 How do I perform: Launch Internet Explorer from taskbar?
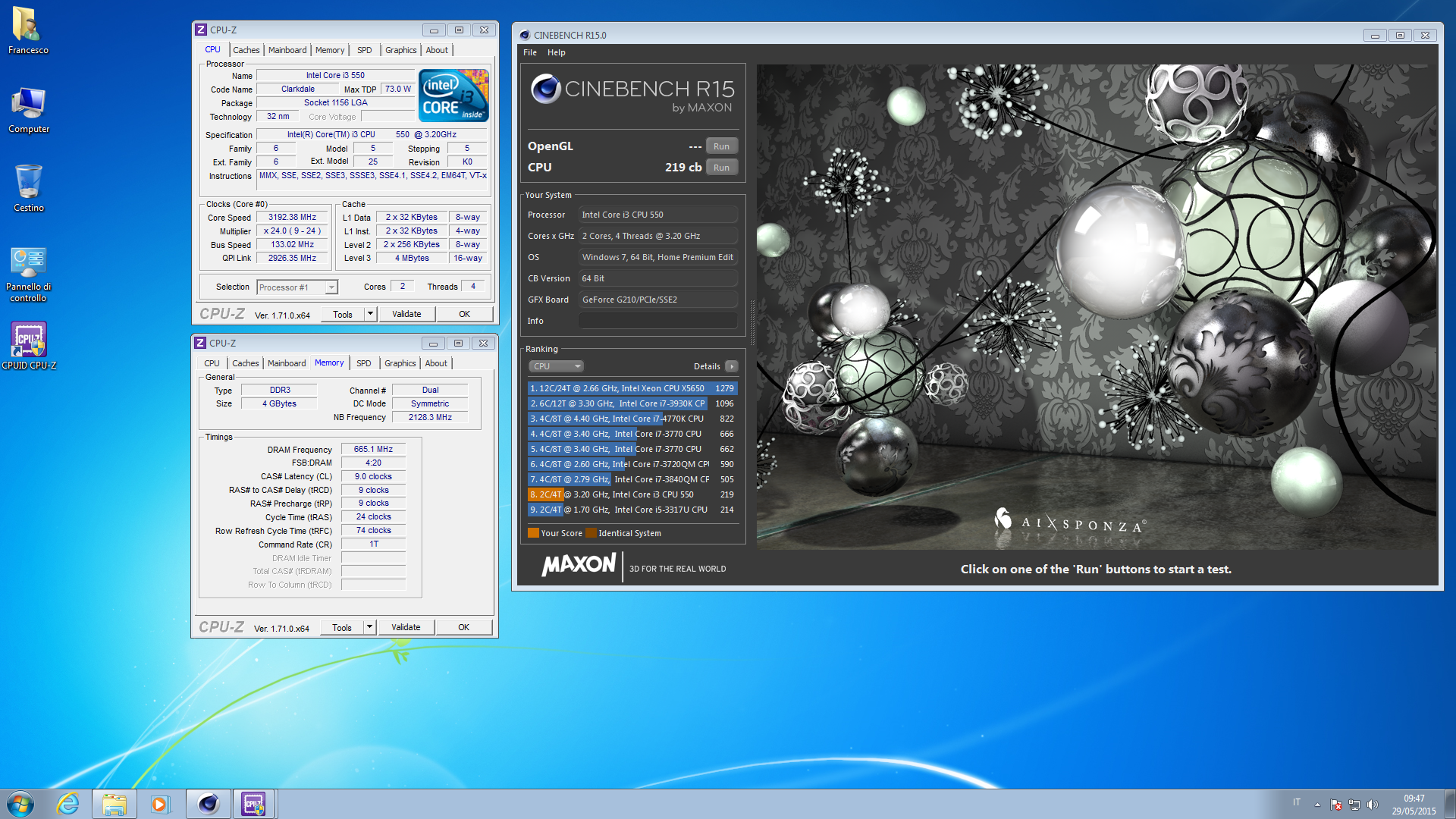68,804
